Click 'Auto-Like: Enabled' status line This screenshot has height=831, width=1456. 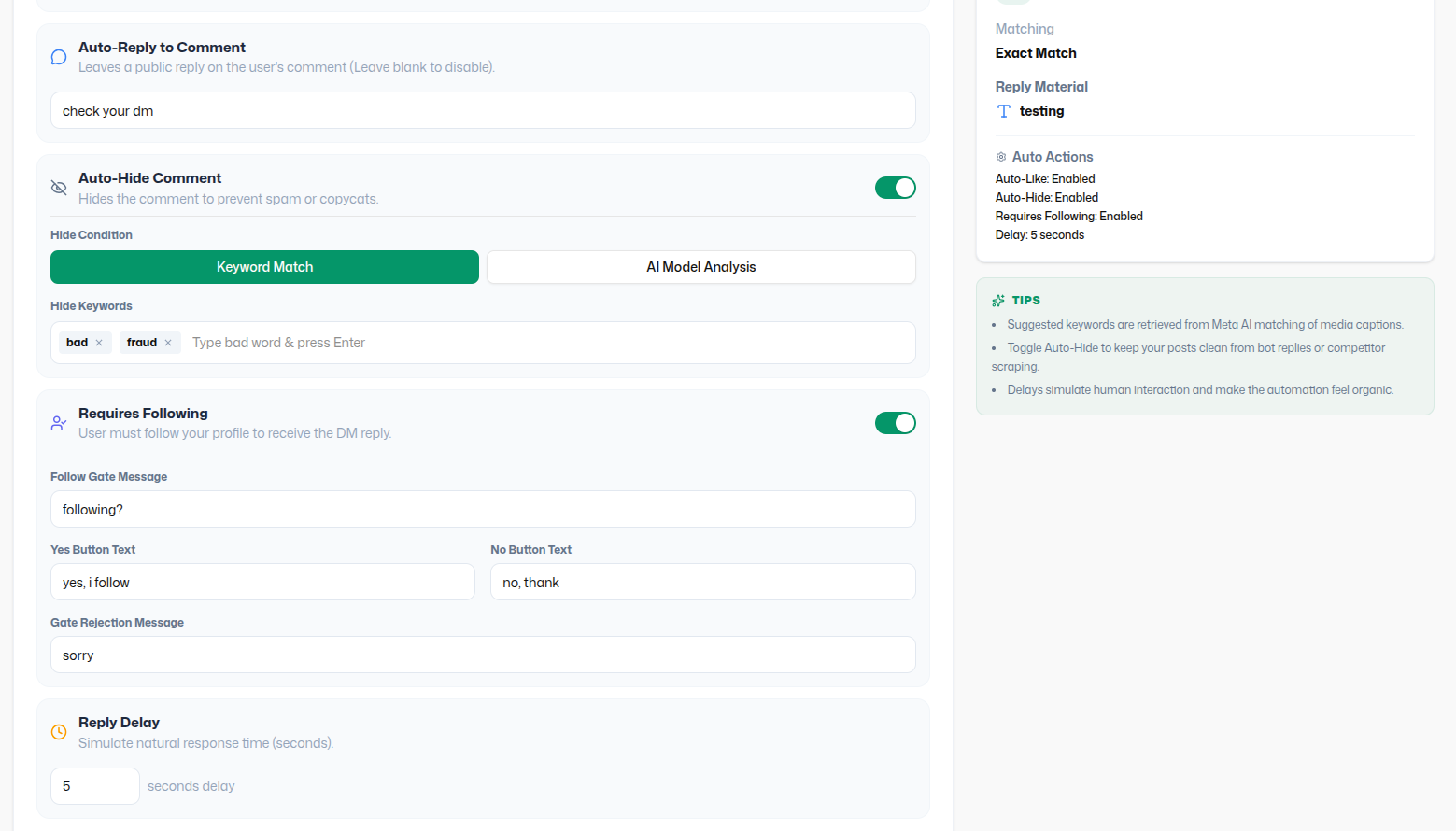1045,178
